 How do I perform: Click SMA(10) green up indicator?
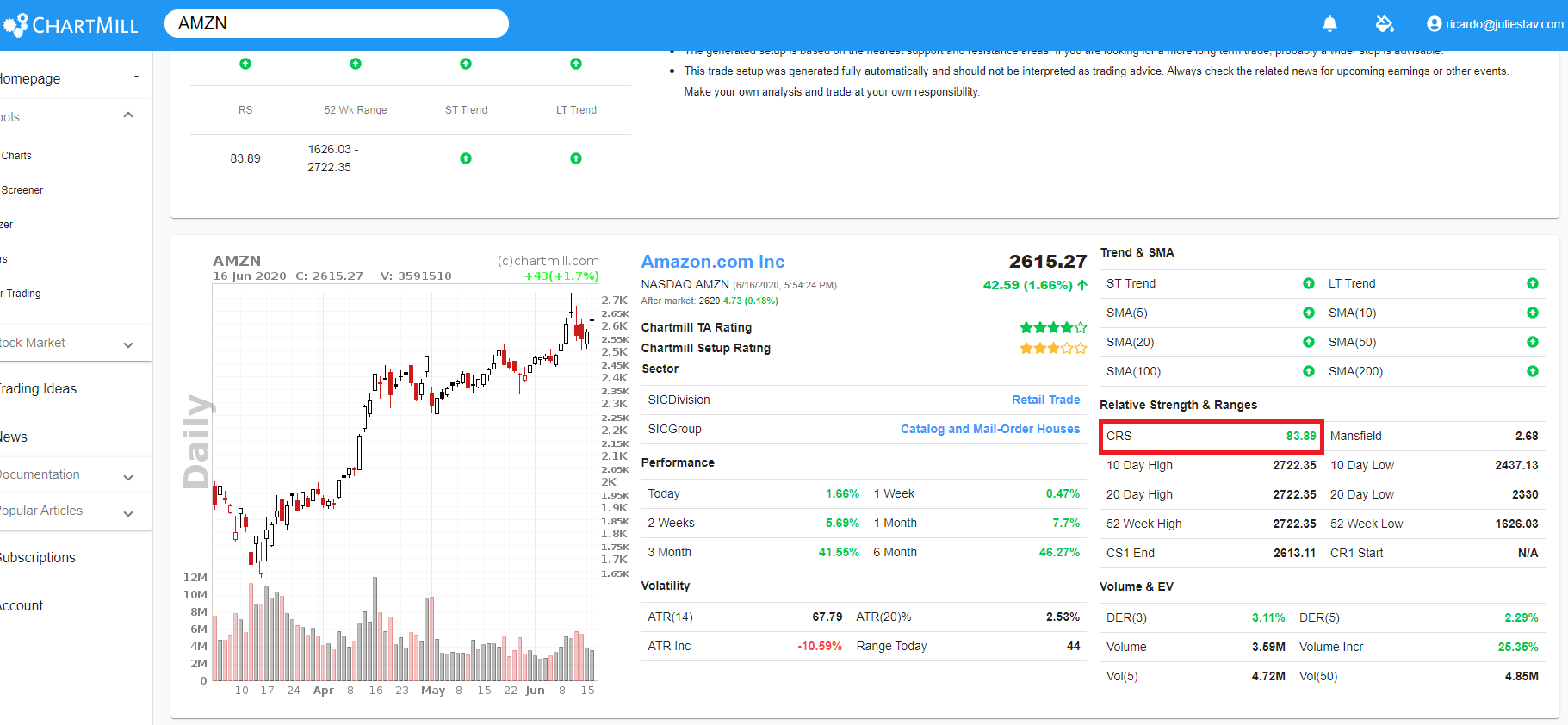[1533, 313]
